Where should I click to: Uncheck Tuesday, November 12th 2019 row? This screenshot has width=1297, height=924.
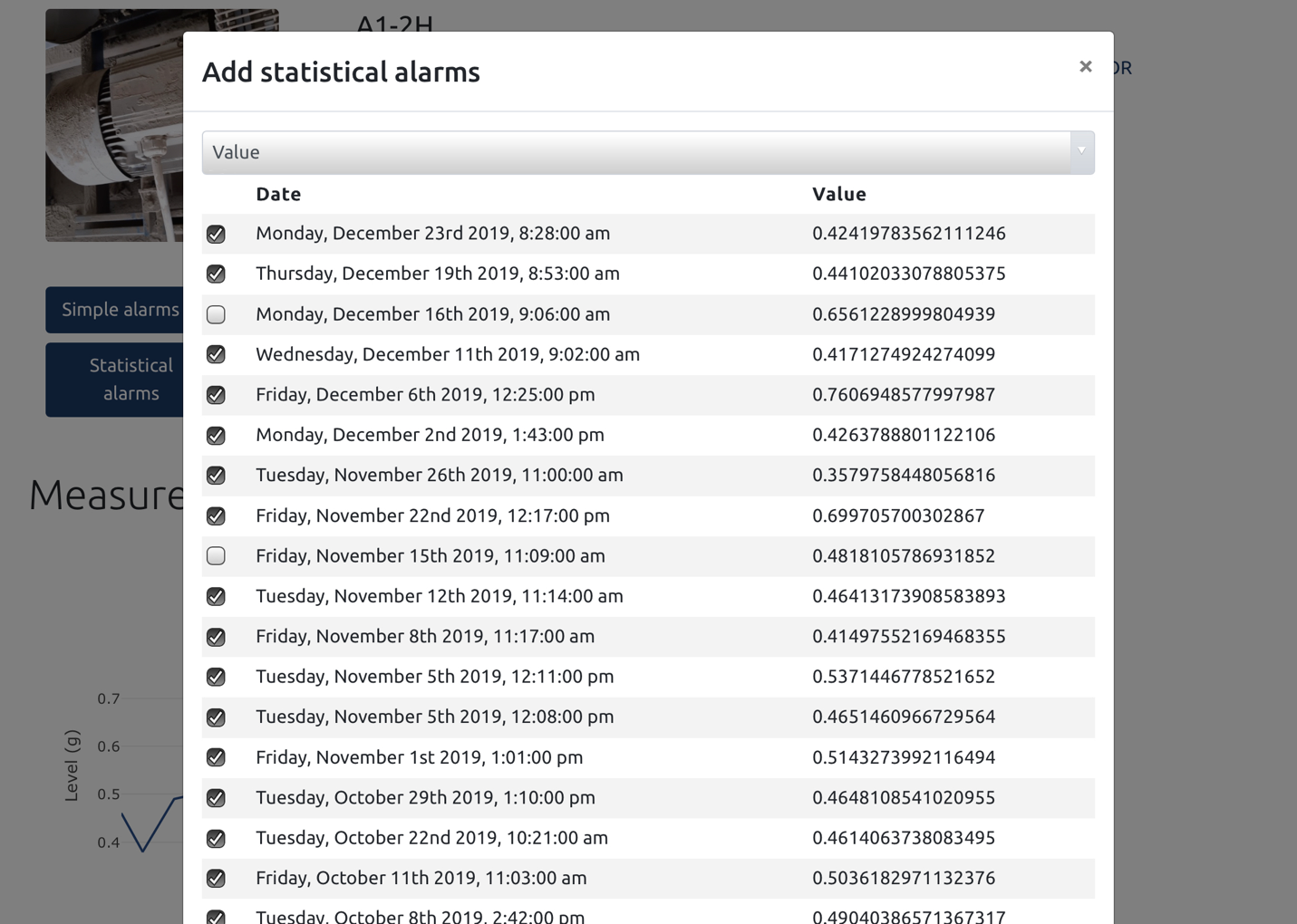216,596
